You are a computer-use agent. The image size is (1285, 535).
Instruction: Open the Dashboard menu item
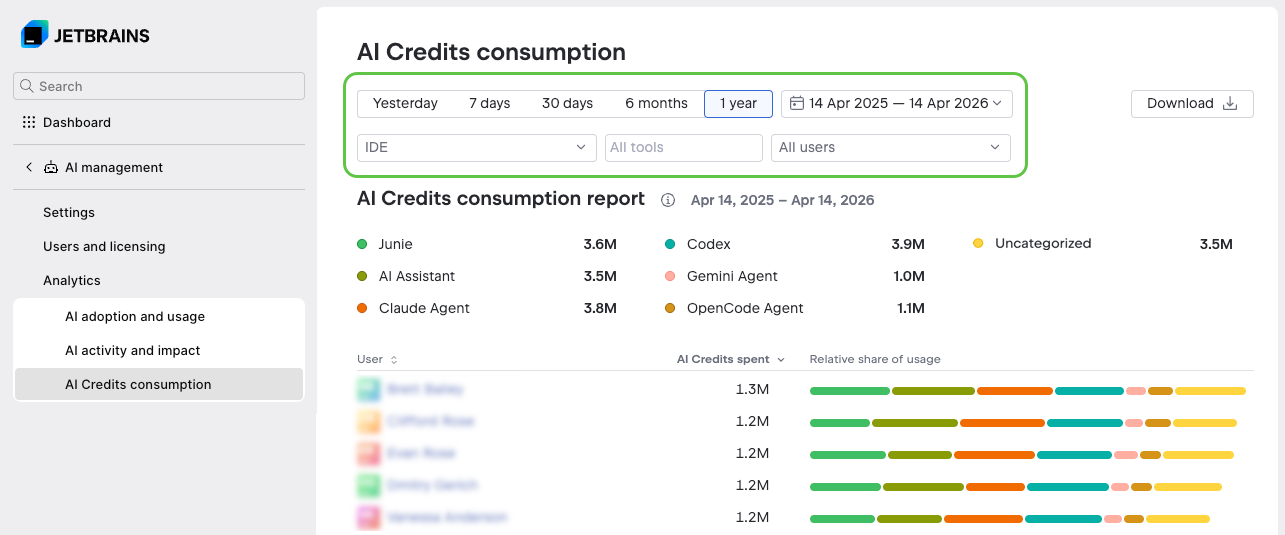[77, 122]
